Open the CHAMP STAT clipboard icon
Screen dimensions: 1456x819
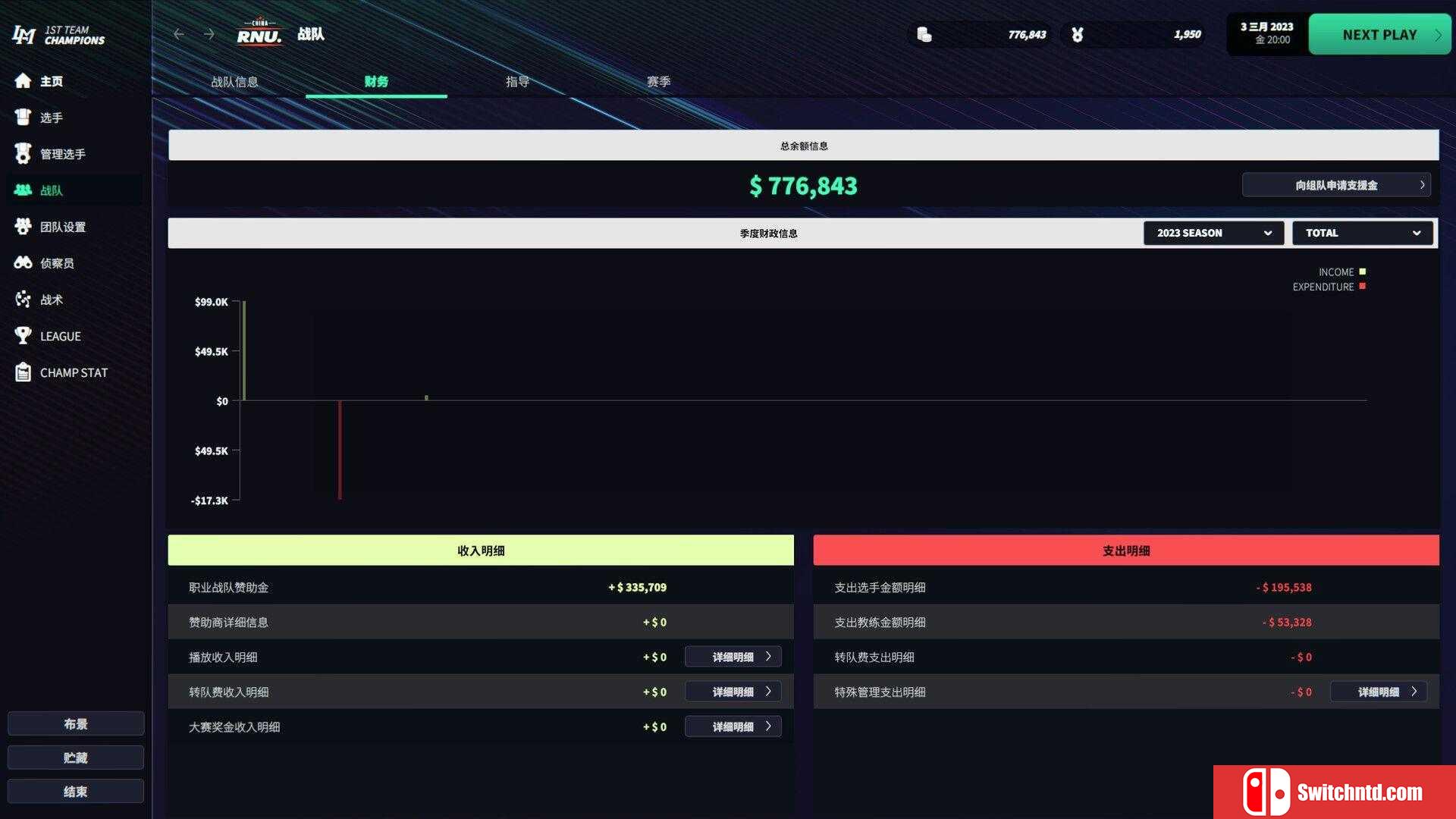tap(23, 372)
